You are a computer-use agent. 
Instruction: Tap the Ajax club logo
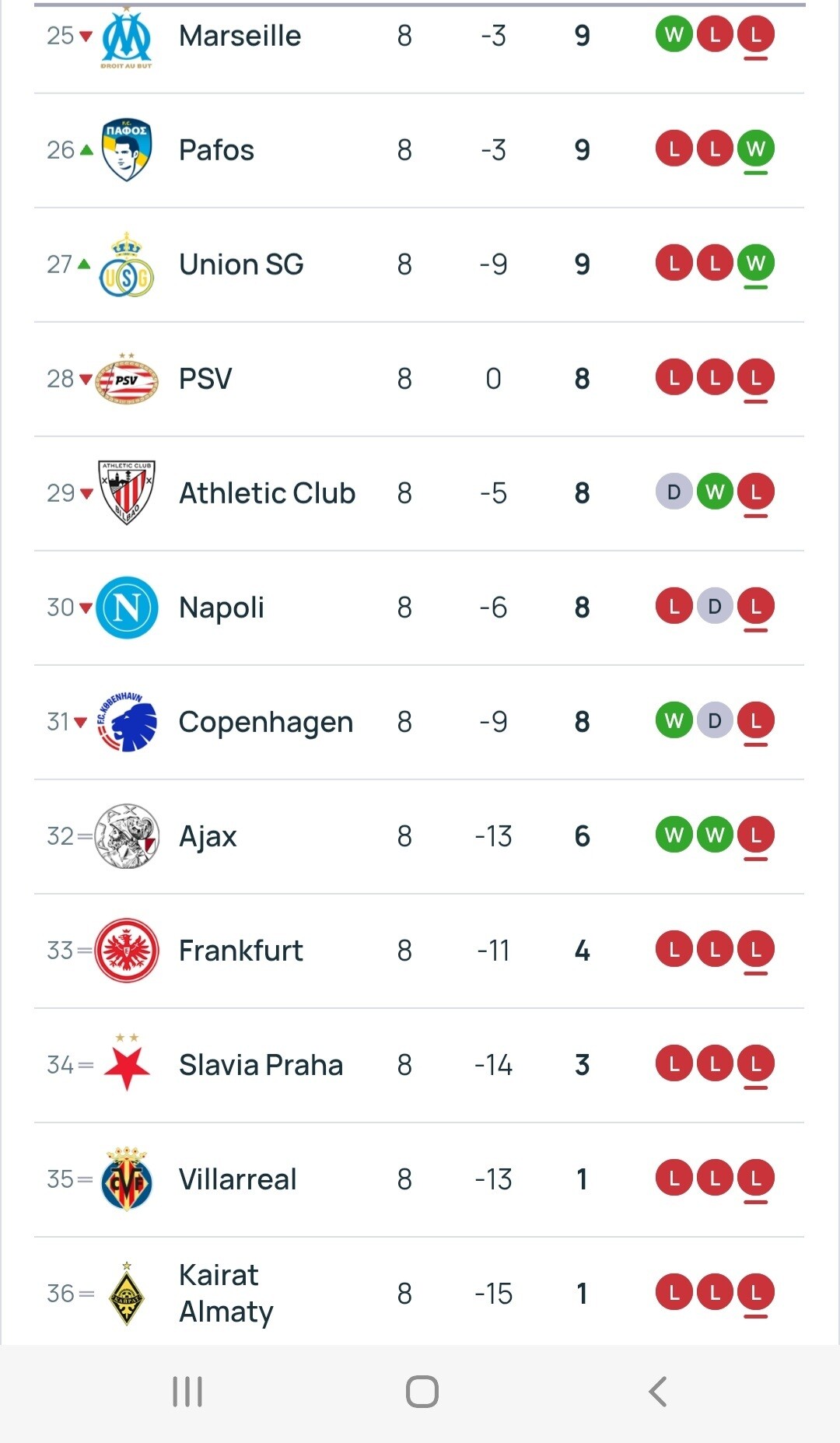click(127, 836)
